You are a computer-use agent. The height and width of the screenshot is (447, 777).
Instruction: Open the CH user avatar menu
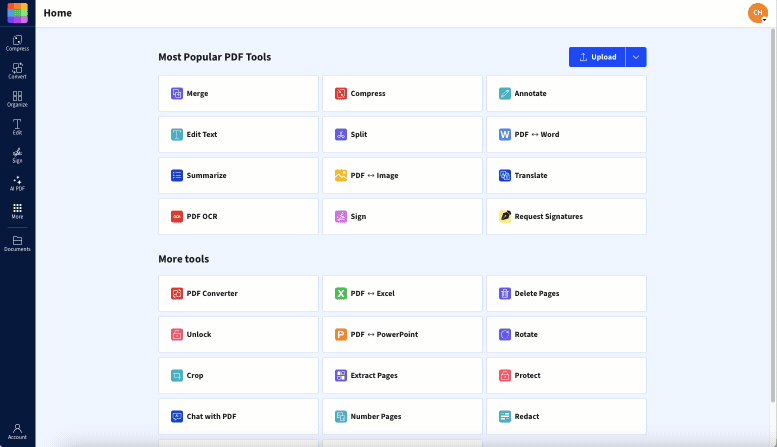pyautogui.click(x=758, y=13)
